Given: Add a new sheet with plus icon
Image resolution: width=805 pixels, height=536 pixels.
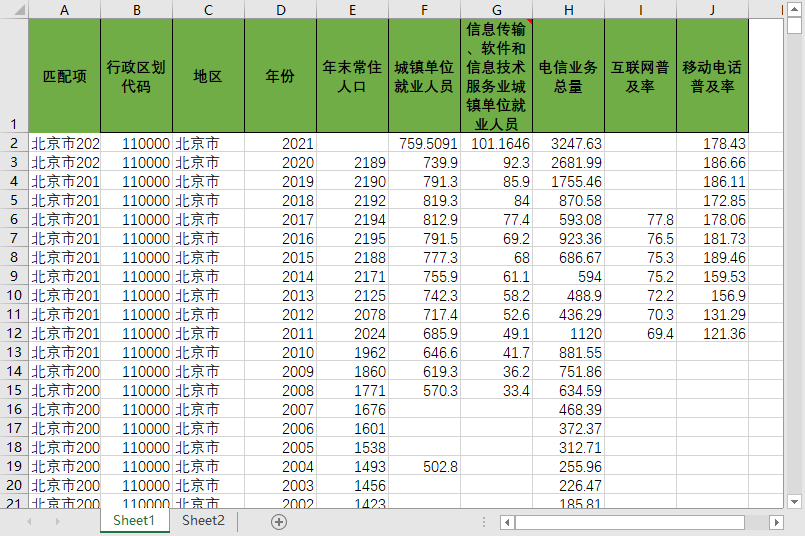Looking at the screenshot, I should [279, 522].
